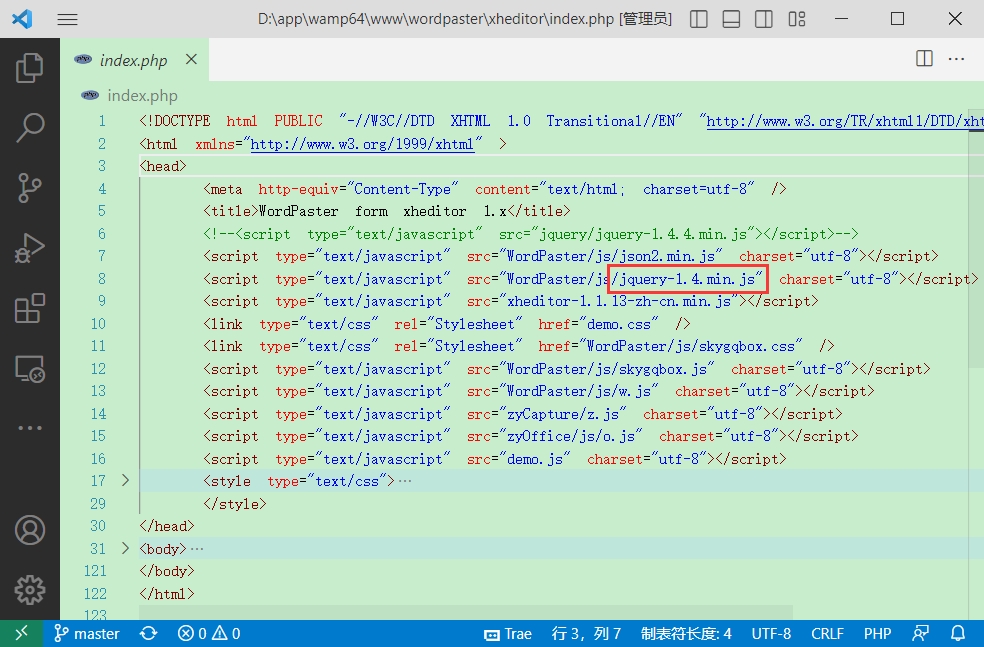Toggle the secondary side bar layout button

(x=763, y=19)
